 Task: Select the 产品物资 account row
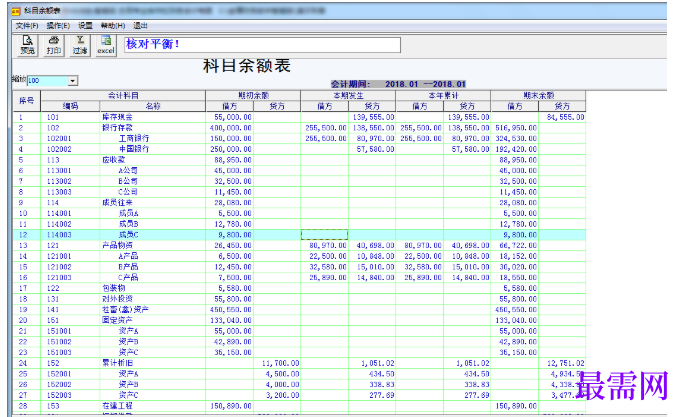pyautogui.click(x=299, y=245)
